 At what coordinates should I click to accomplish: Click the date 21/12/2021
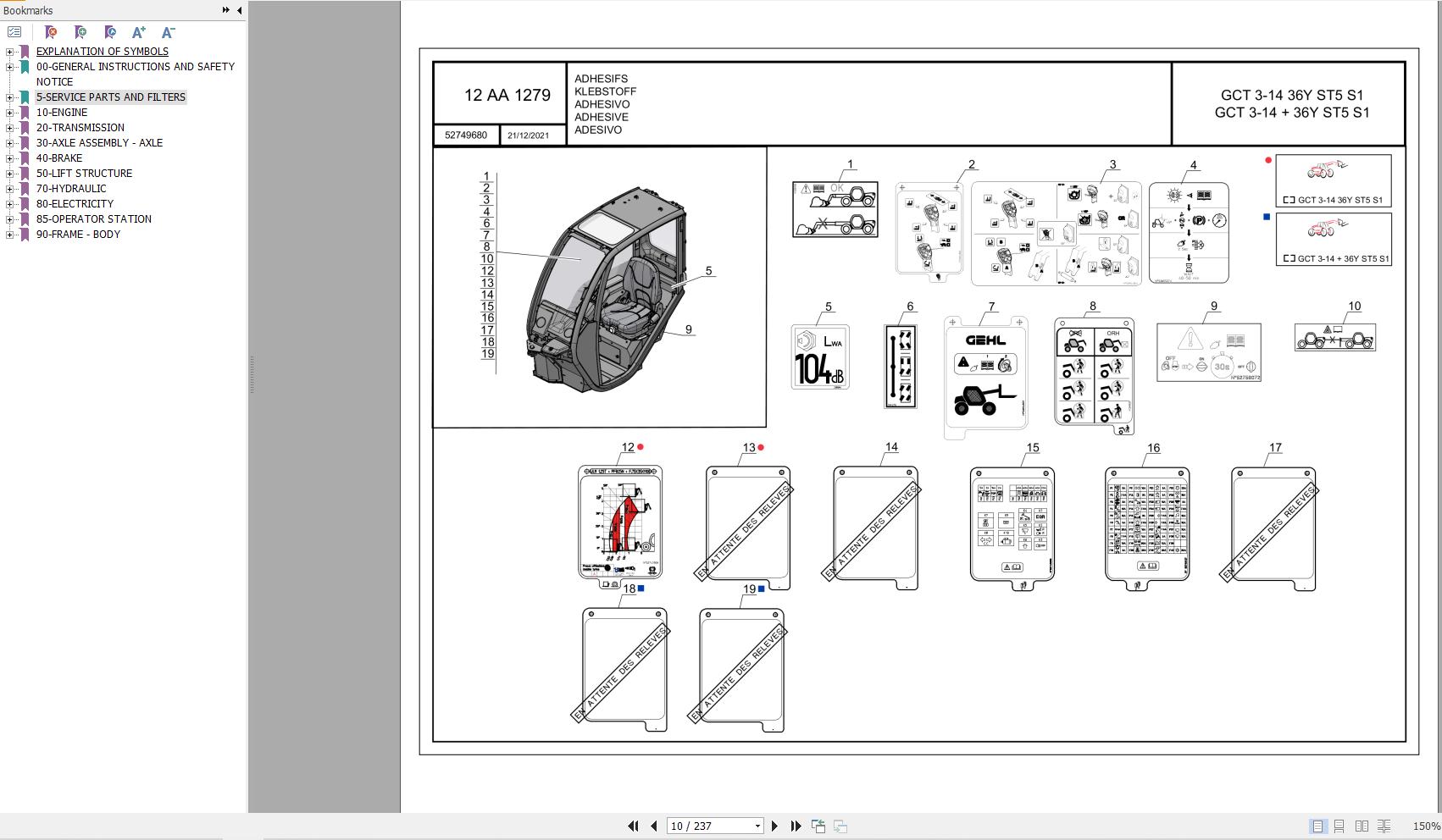(x=529, y=135)
